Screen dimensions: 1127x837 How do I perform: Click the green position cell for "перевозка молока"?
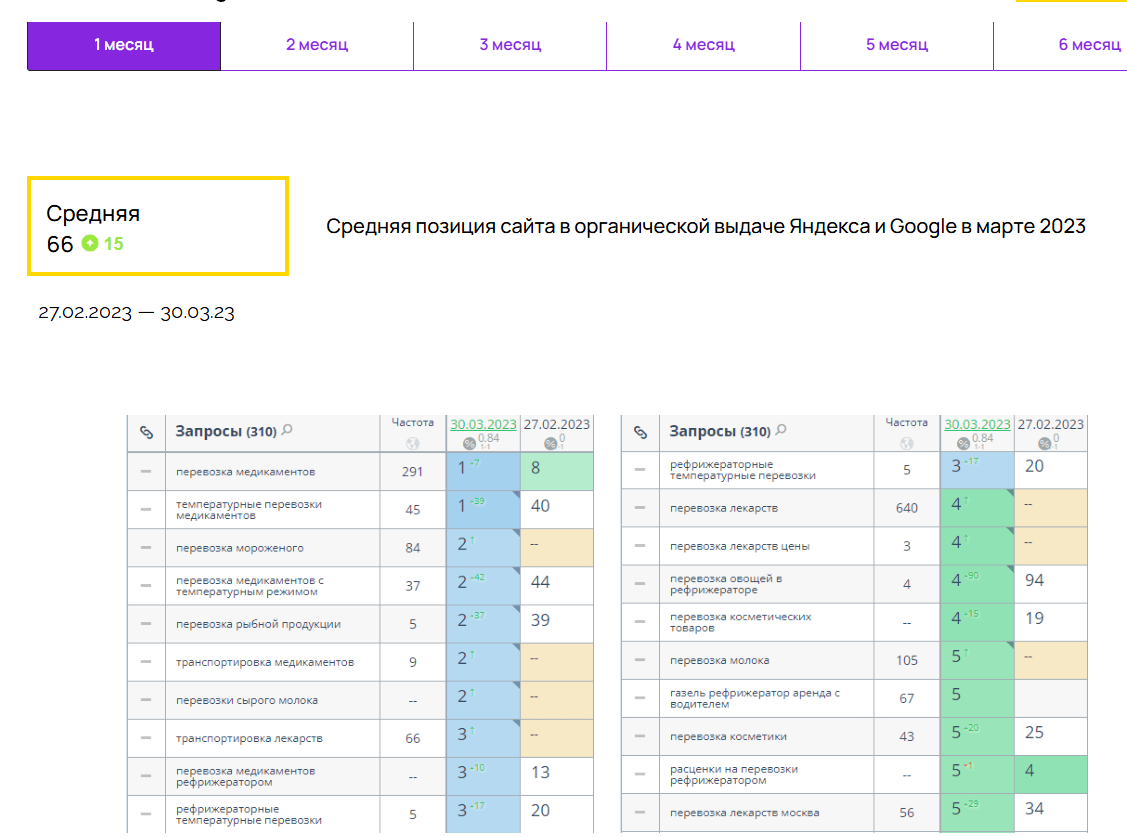977,658
